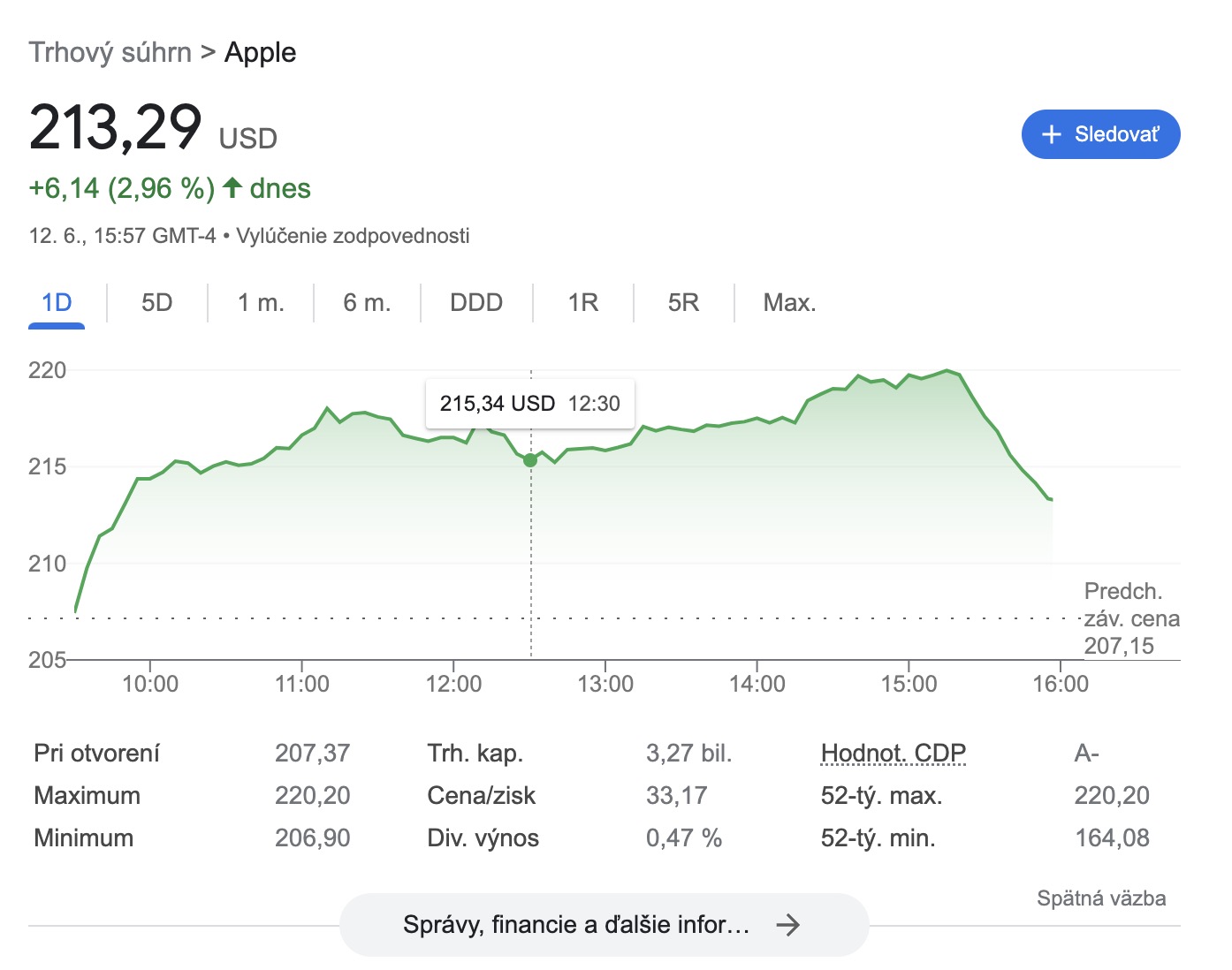Screen dimensions: 1232x970
Task: Click the 220 y-axis label
Action: coord(47,370)
